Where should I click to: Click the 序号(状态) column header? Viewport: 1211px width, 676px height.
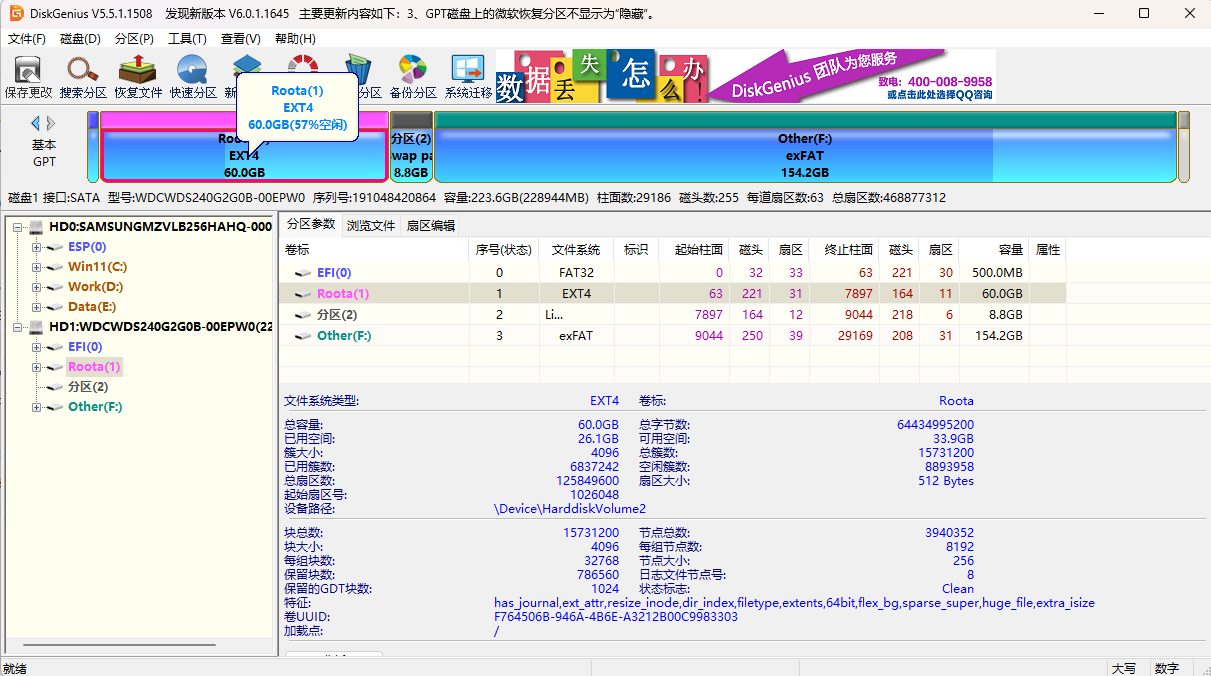504,250
